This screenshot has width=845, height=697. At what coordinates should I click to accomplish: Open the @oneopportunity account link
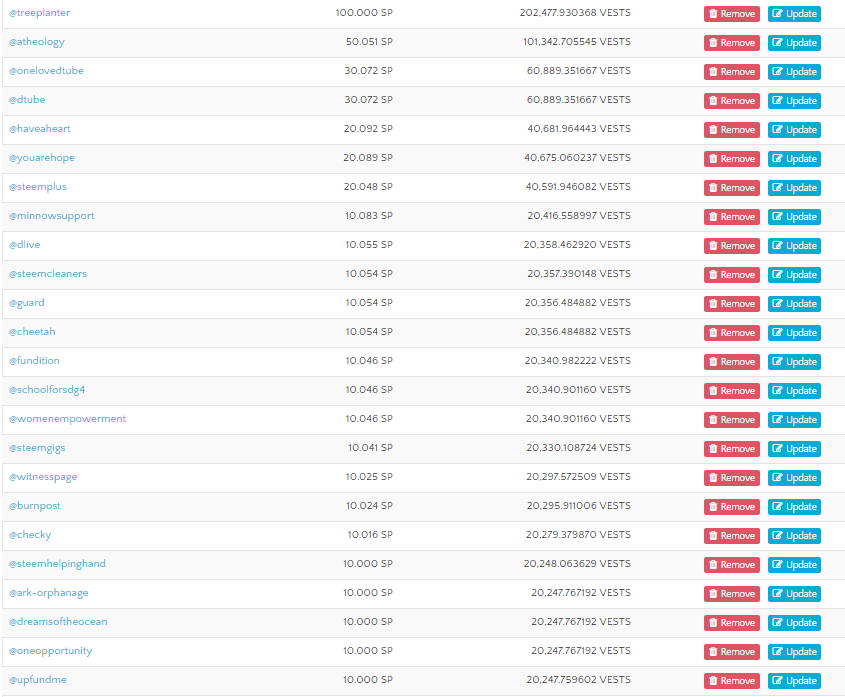(x=51, y=651)
